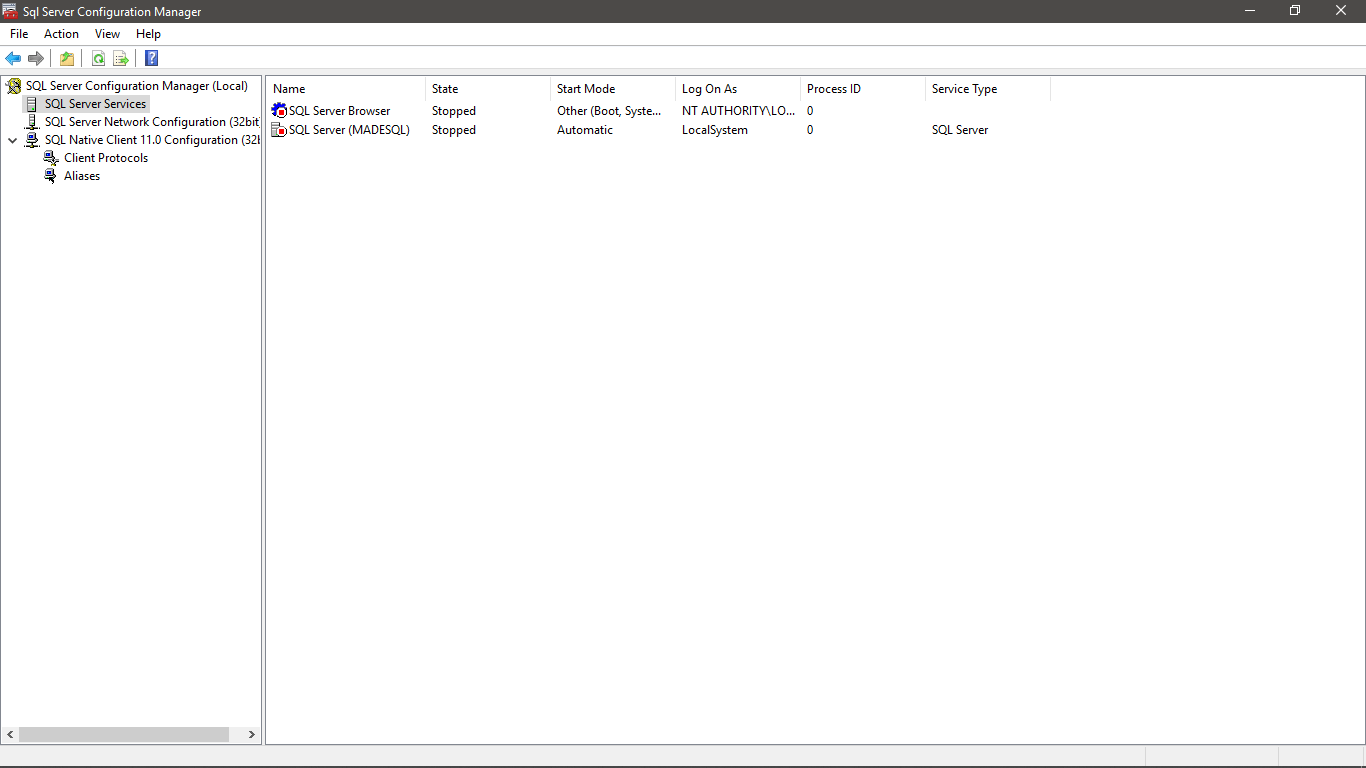The height and width of the screenshot is (768, 1366).
Task: Select the SQL Server Browser name text
Action: 340,111
